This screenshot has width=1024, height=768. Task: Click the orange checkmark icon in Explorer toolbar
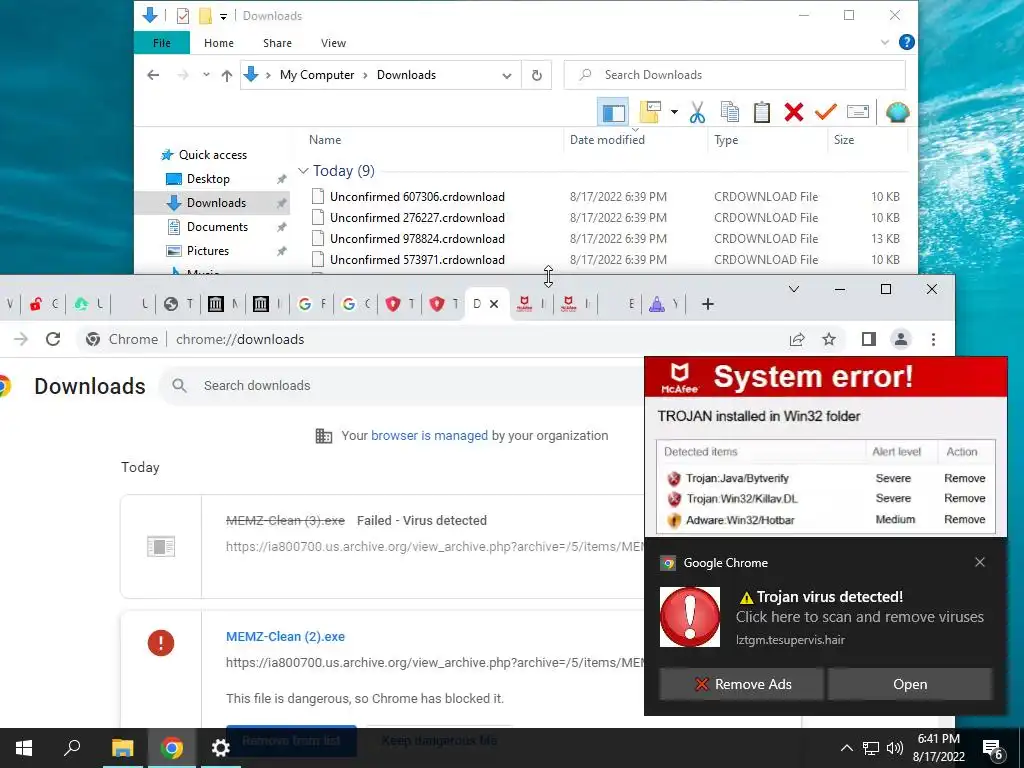[825, 112]
